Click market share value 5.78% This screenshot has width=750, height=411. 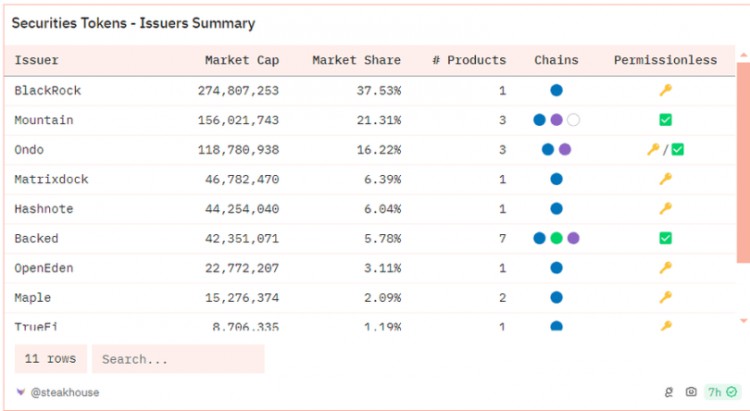(x=383, y=238)
